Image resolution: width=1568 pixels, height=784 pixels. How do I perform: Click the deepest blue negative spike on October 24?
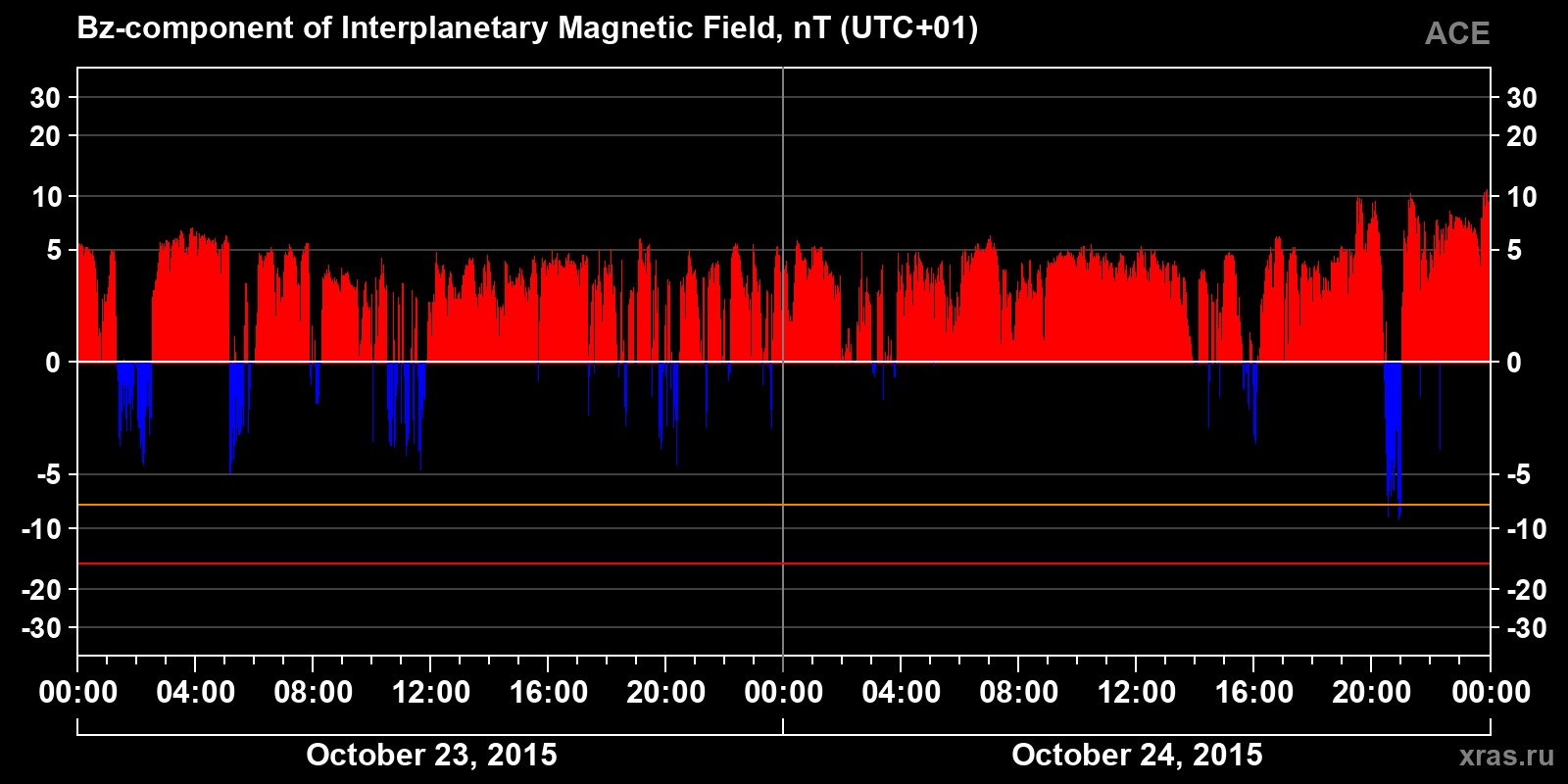[1393, 439]
